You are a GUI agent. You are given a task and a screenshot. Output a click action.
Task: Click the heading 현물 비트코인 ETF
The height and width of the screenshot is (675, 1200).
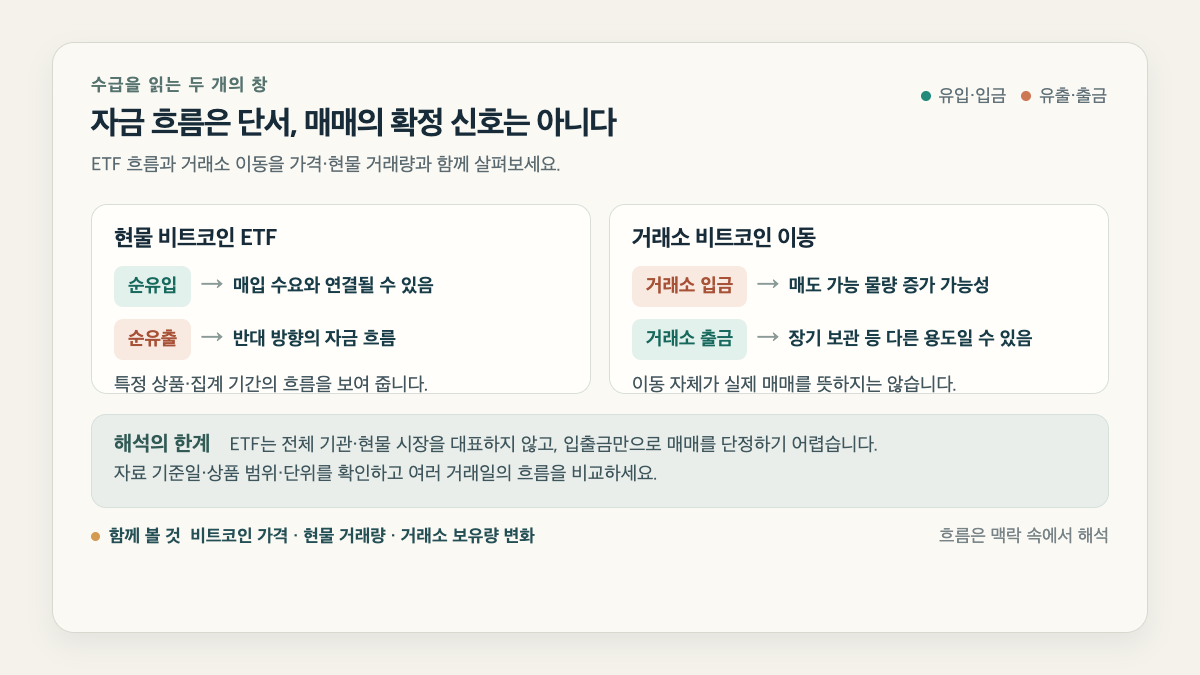tap(195, 238)
